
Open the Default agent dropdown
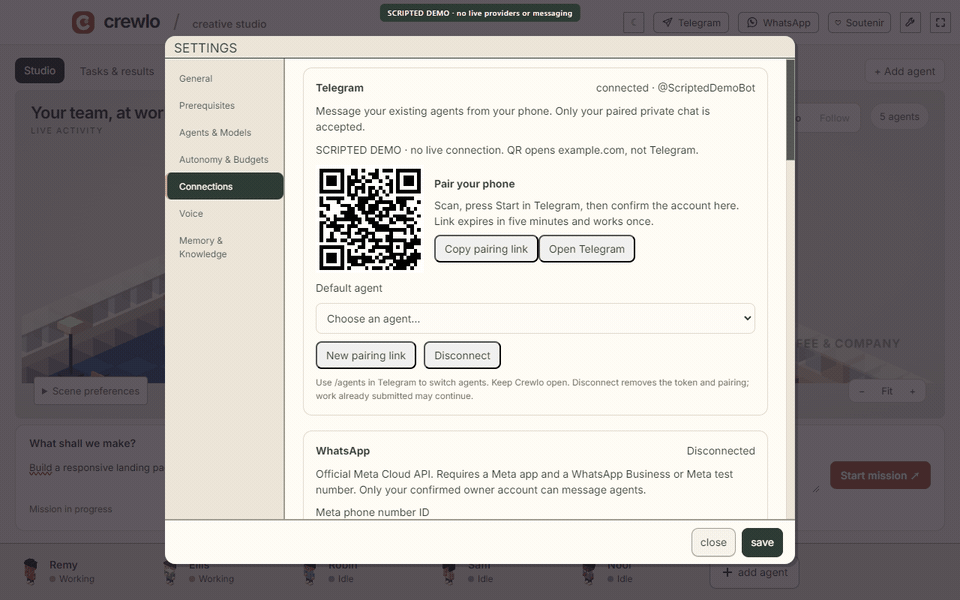[x=535, y=318]
